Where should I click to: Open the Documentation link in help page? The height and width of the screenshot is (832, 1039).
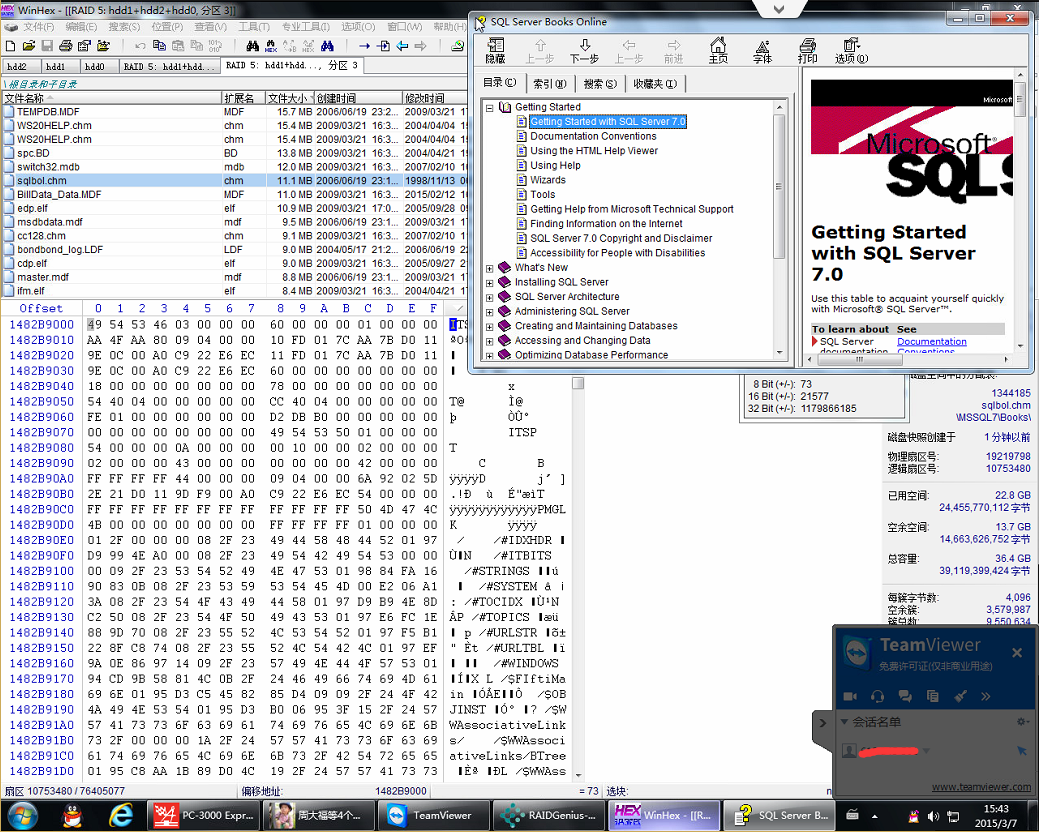[x=932, y=342]
